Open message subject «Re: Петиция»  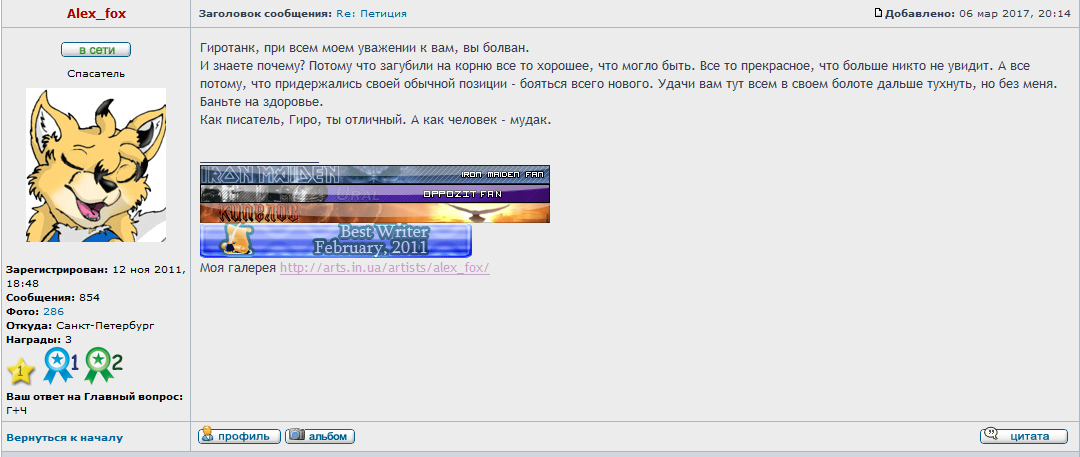(x=371, y=14)
